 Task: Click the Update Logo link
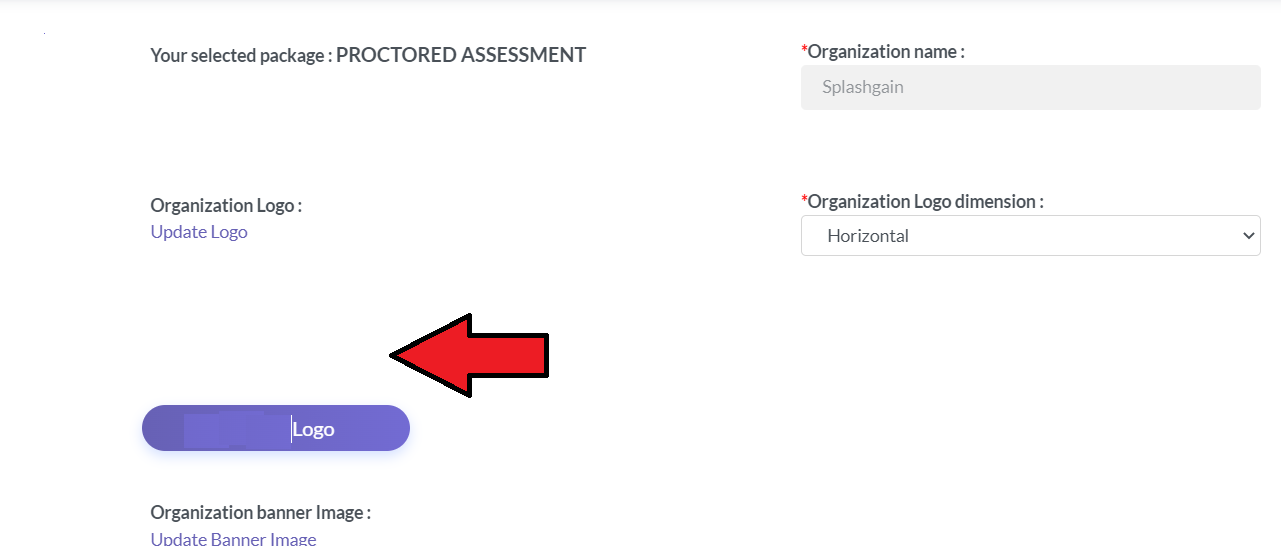pyautogui.click(x=199, y=232)
